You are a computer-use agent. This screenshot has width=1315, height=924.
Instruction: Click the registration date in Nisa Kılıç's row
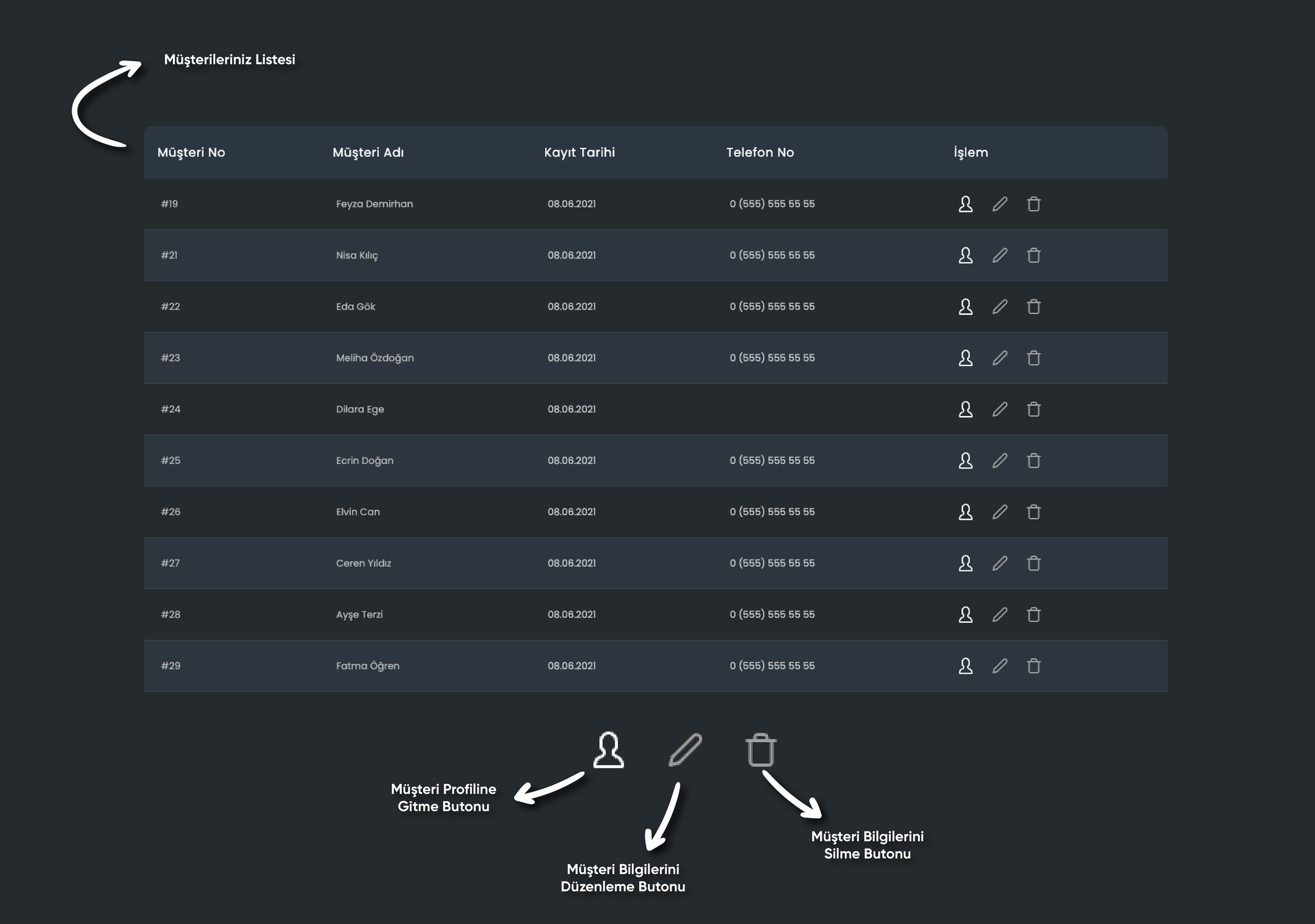click(571, 255)
